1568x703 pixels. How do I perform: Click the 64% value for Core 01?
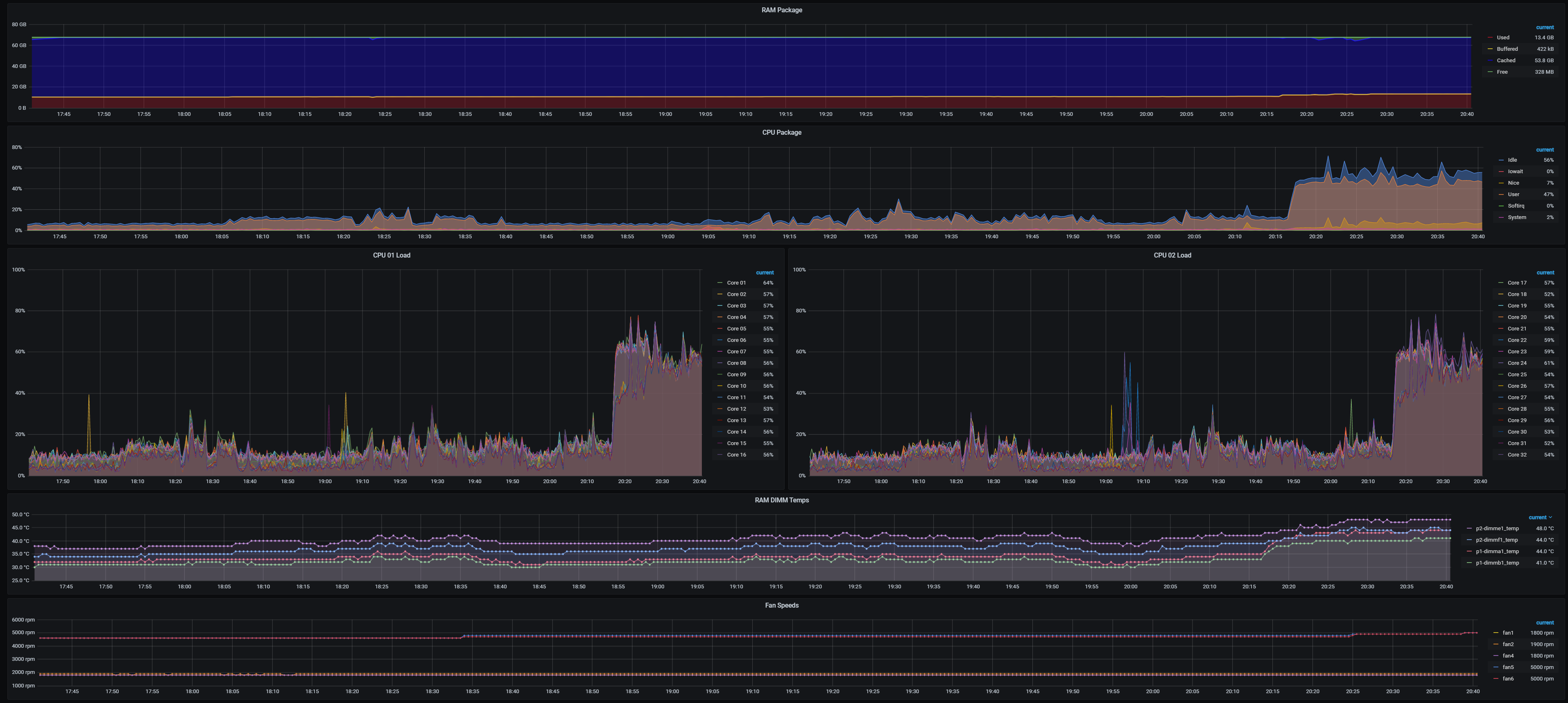pos(768,283)
